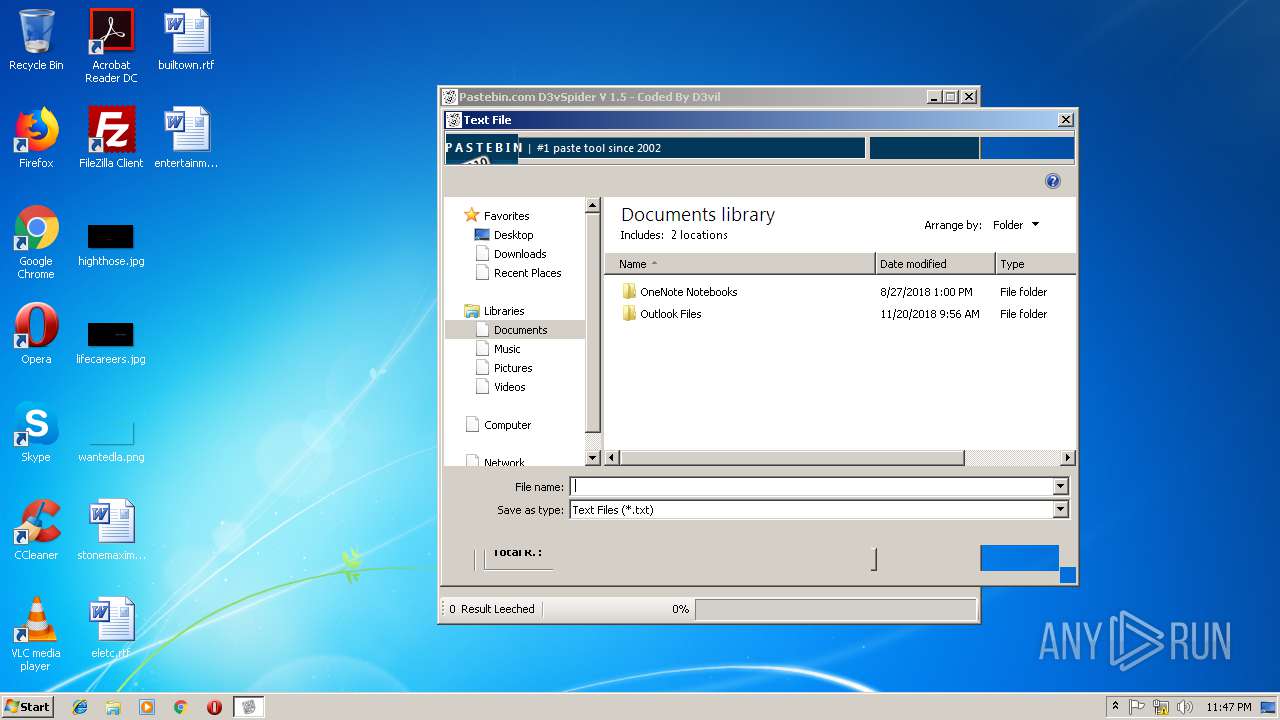This screenshot has height=720, width=1280.
Task: Open the Pictures library
Action: point(513,368)
